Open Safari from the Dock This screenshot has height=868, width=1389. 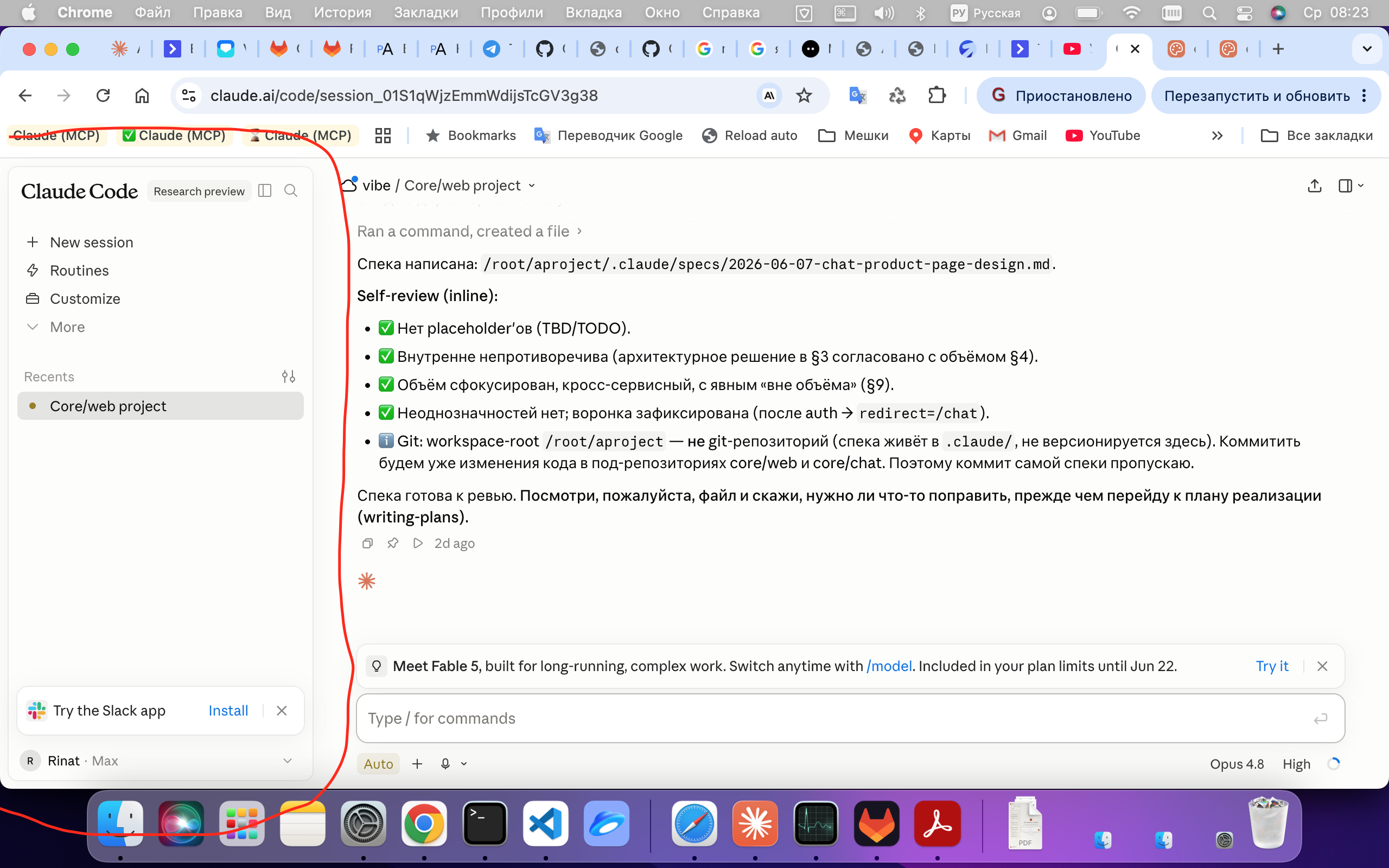click(694, 823)
